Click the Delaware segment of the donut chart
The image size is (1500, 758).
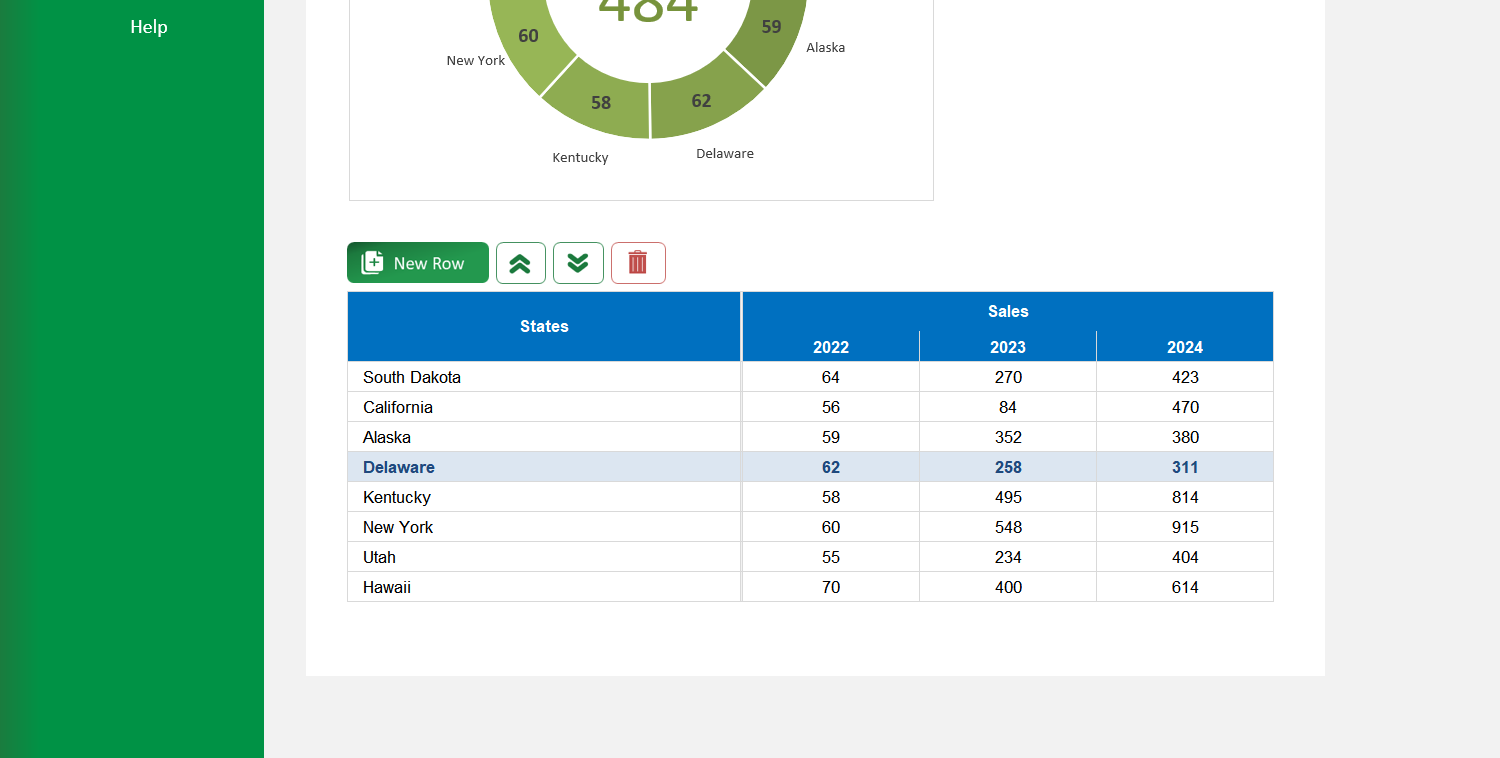pos(700,100)
